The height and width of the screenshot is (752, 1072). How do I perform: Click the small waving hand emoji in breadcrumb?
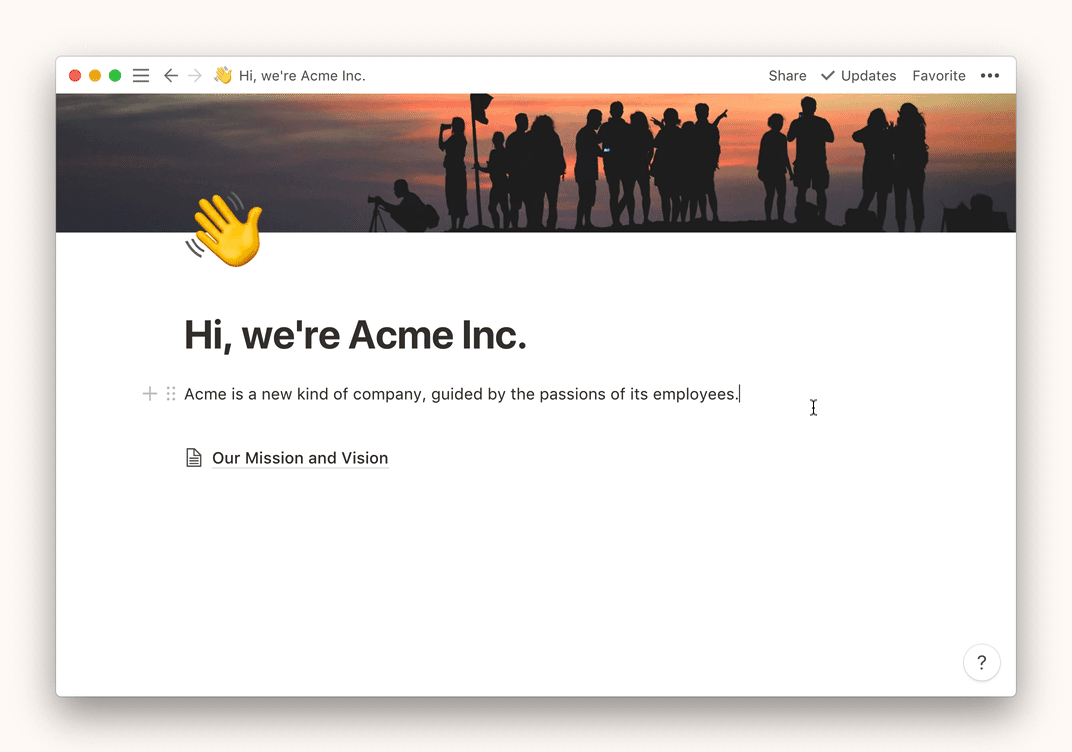[x=223, y=76]
